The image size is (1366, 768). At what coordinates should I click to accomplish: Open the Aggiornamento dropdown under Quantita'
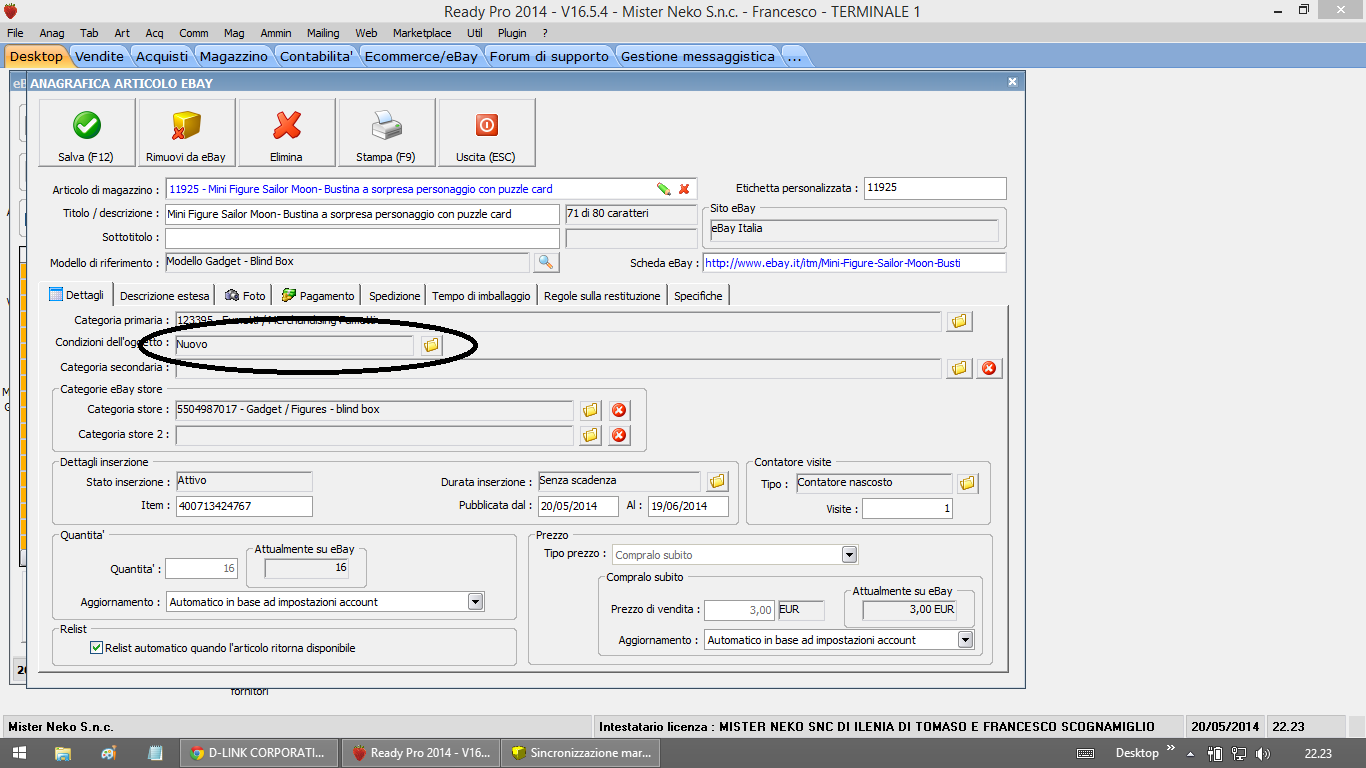[476, 602]
